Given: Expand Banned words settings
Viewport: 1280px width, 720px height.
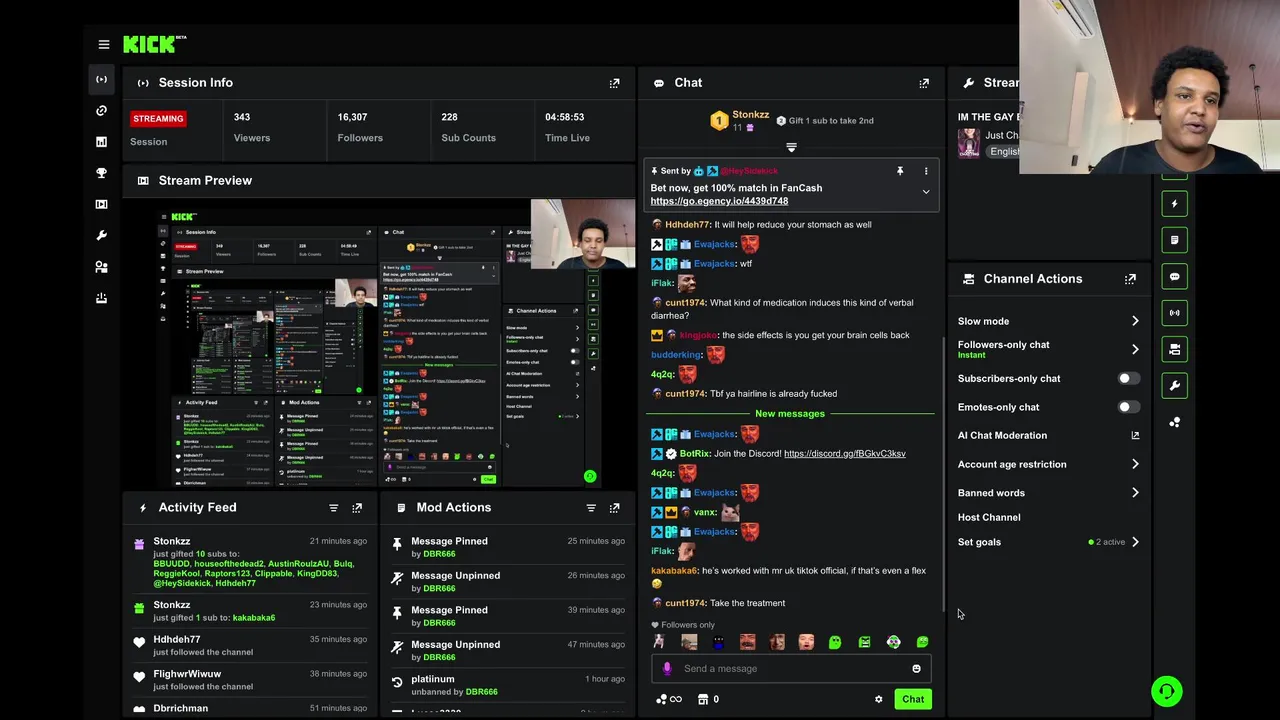Looking at the screenshot, I should (x=1135, y=493).
